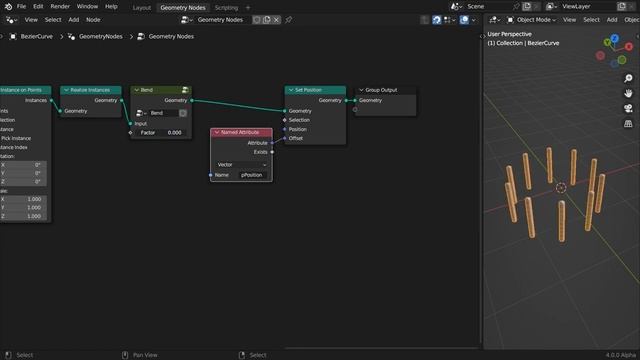Open 3D viewport View menu

[x=569, y=20]
